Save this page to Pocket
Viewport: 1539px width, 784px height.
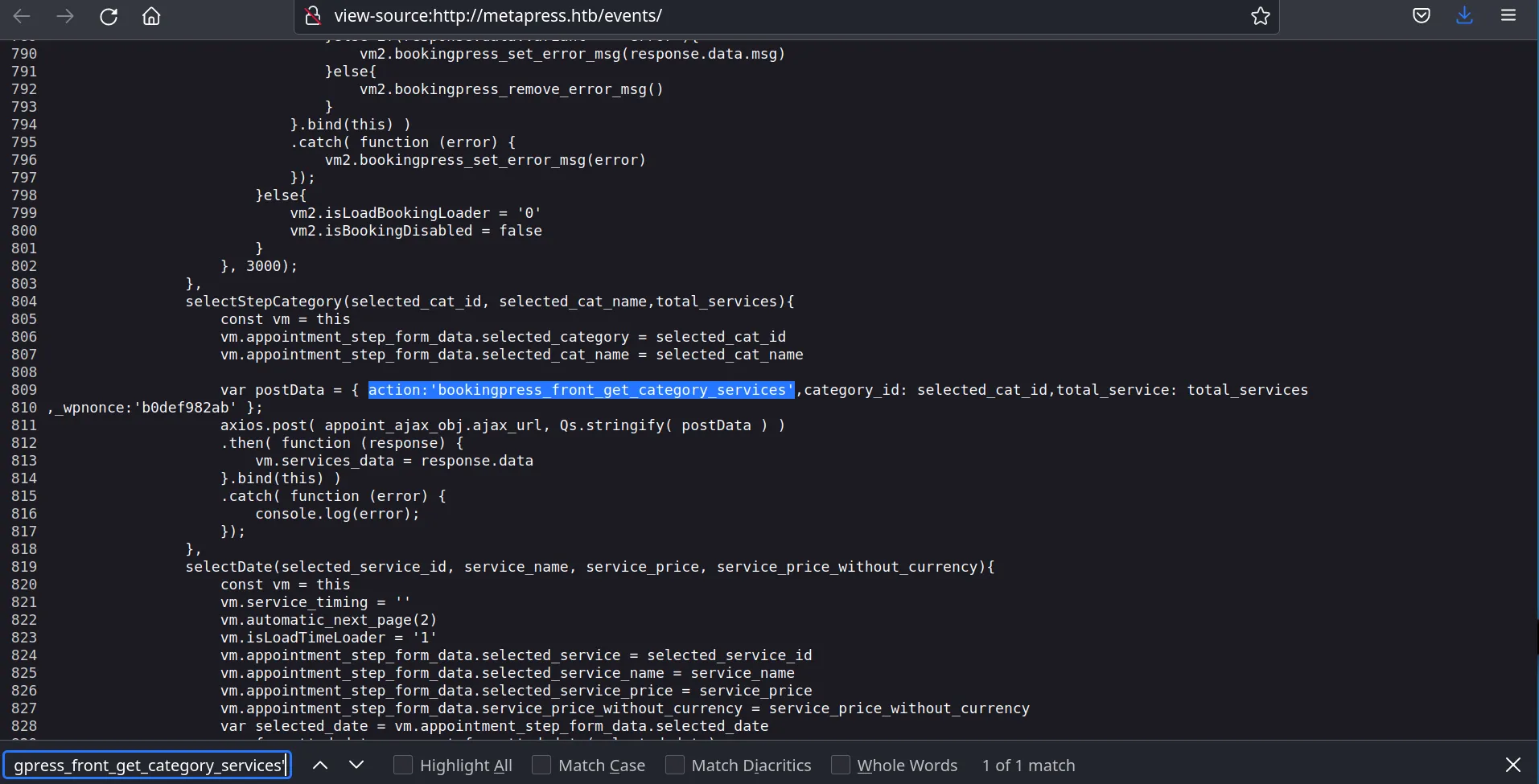pyautogui.click(x=1422, y=14)
